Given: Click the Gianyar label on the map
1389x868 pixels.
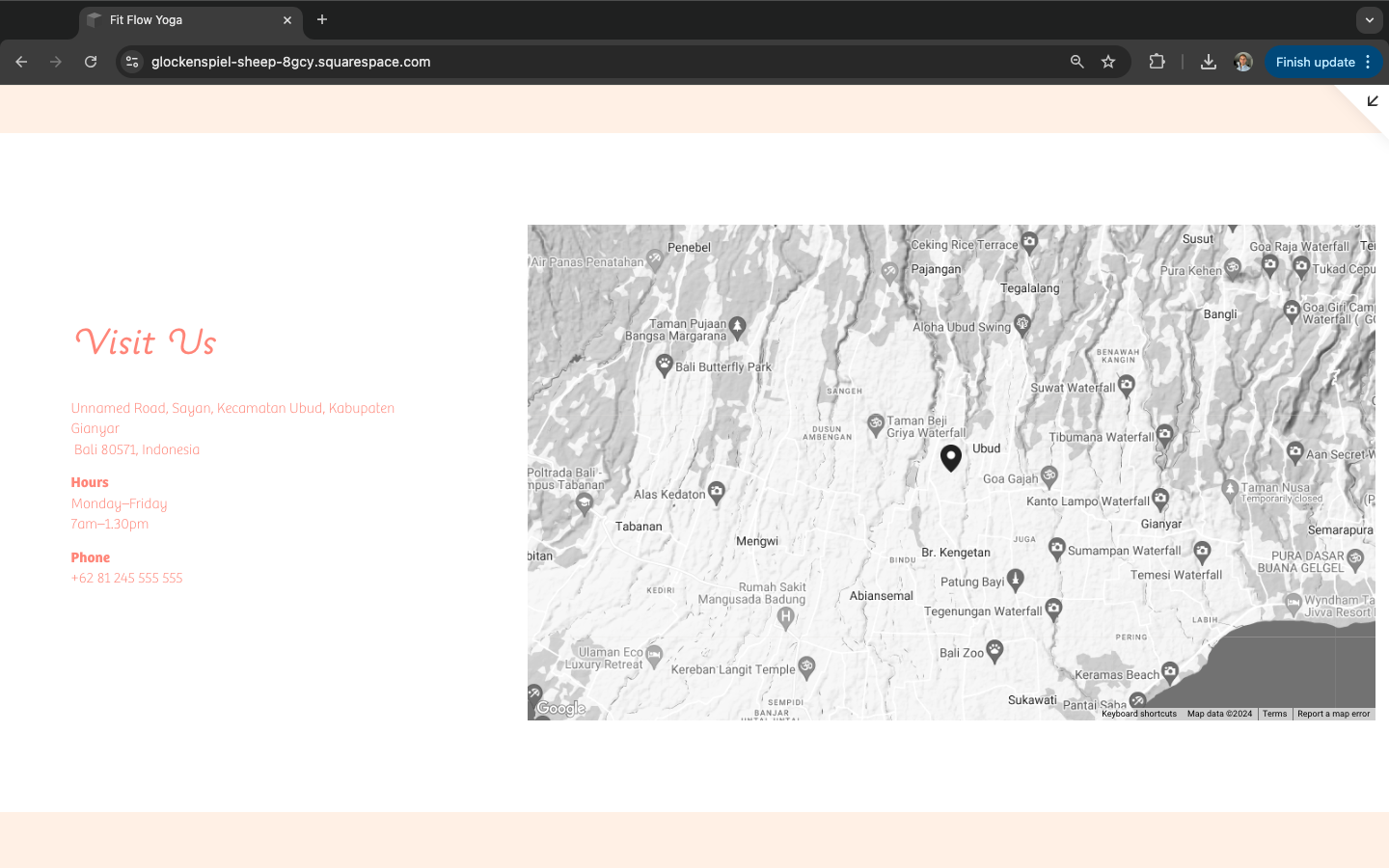Looking at the screenshot, I should [x=1161, y=525].
